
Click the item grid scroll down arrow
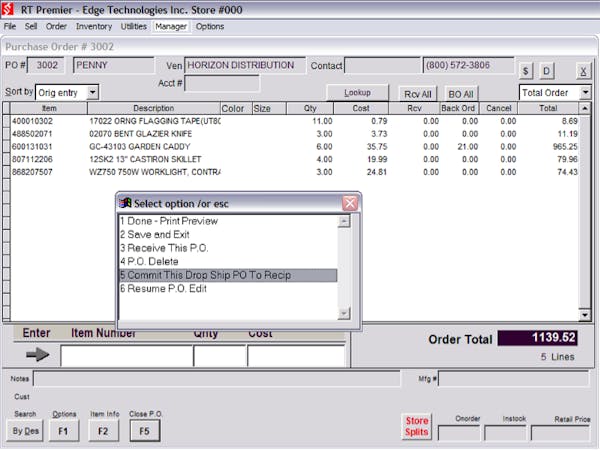click(x=584, y=315)
